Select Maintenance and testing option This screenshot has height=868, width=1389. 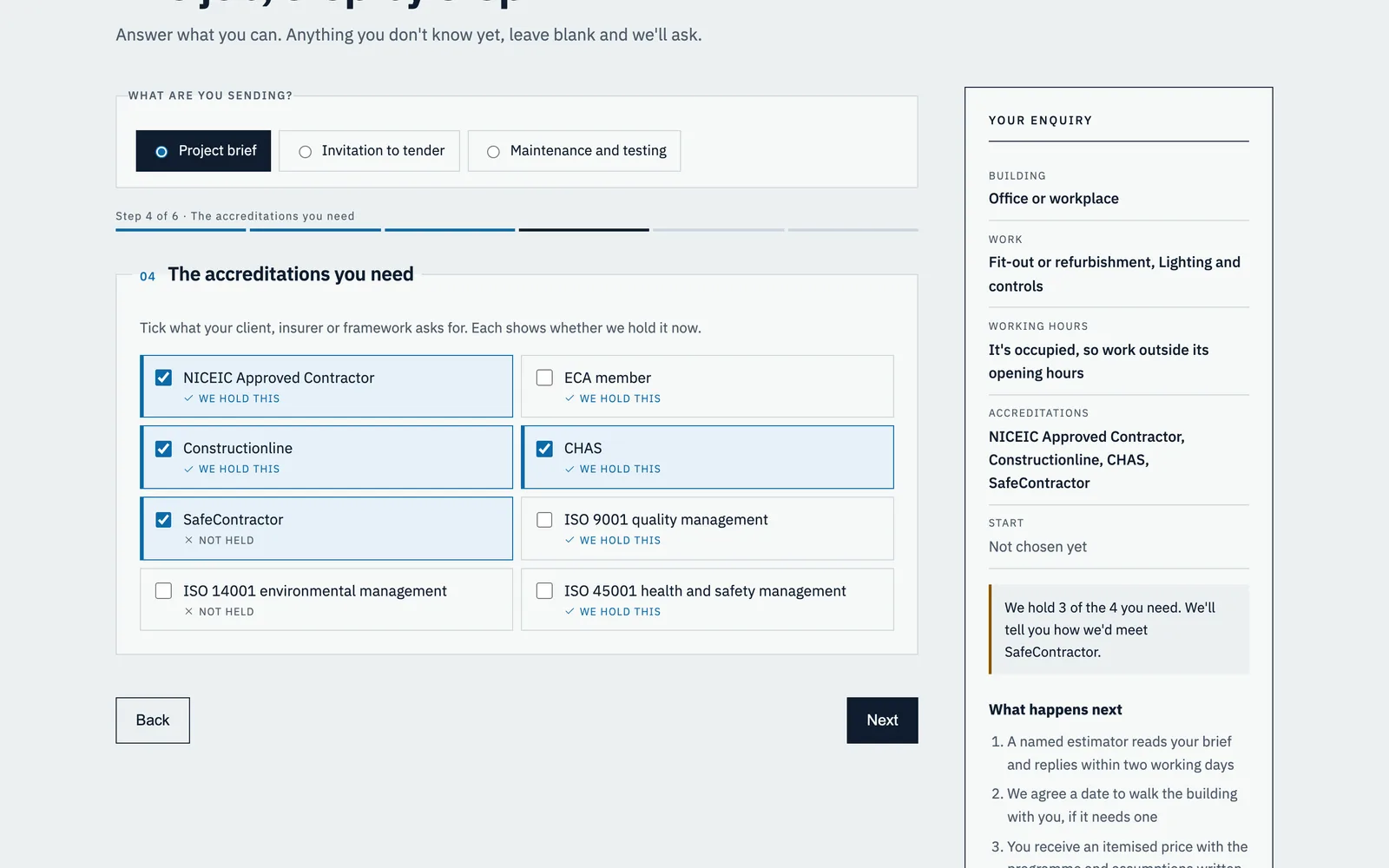pos(574,151)
